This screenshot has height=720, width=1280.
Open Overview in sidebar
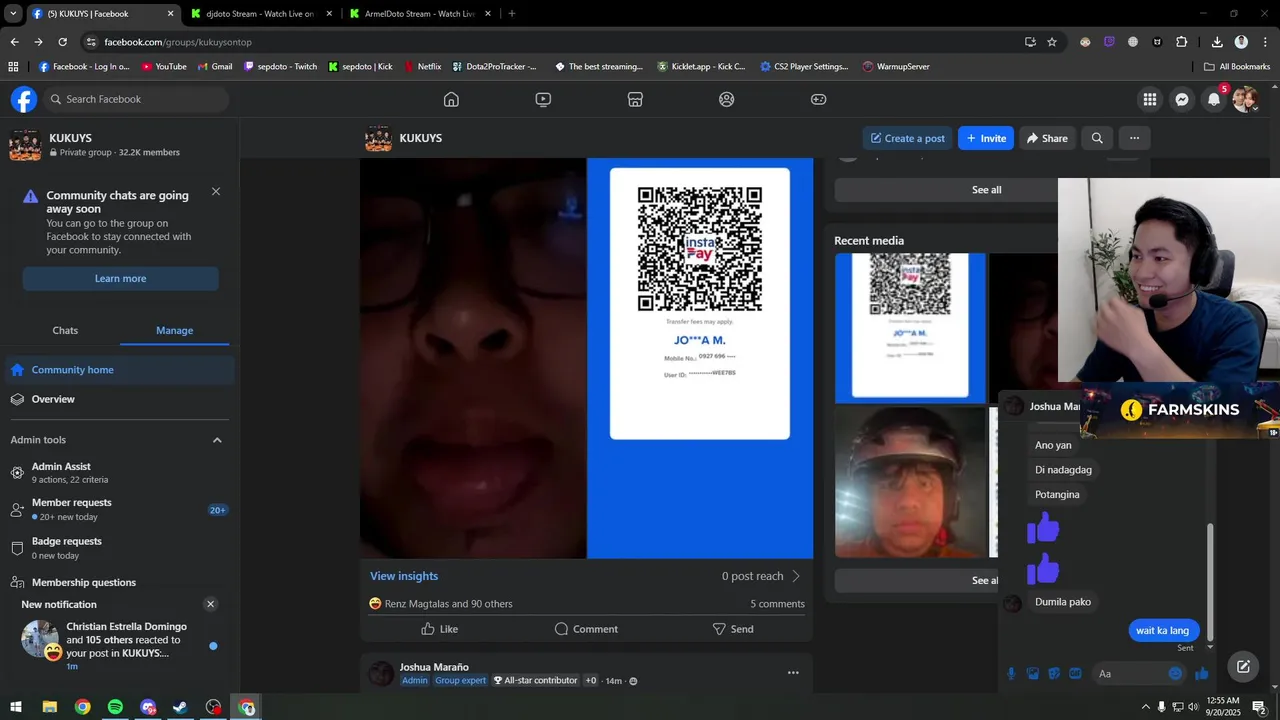click(120, 399)
